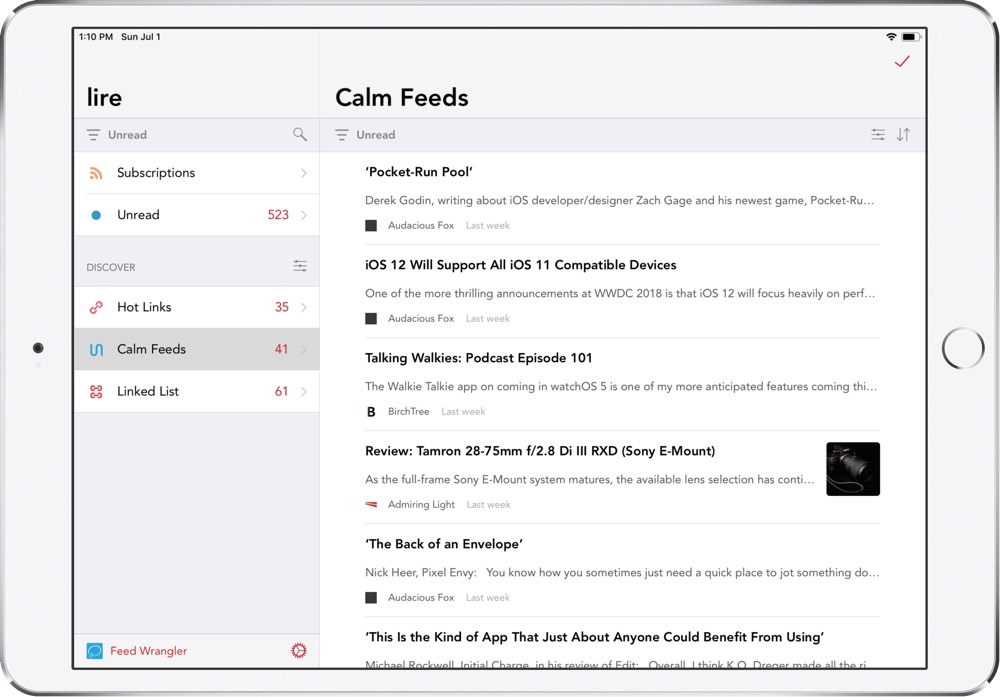Click the Linked List icon
Viewport: 1000px width, 697px height.
point(96,392)
